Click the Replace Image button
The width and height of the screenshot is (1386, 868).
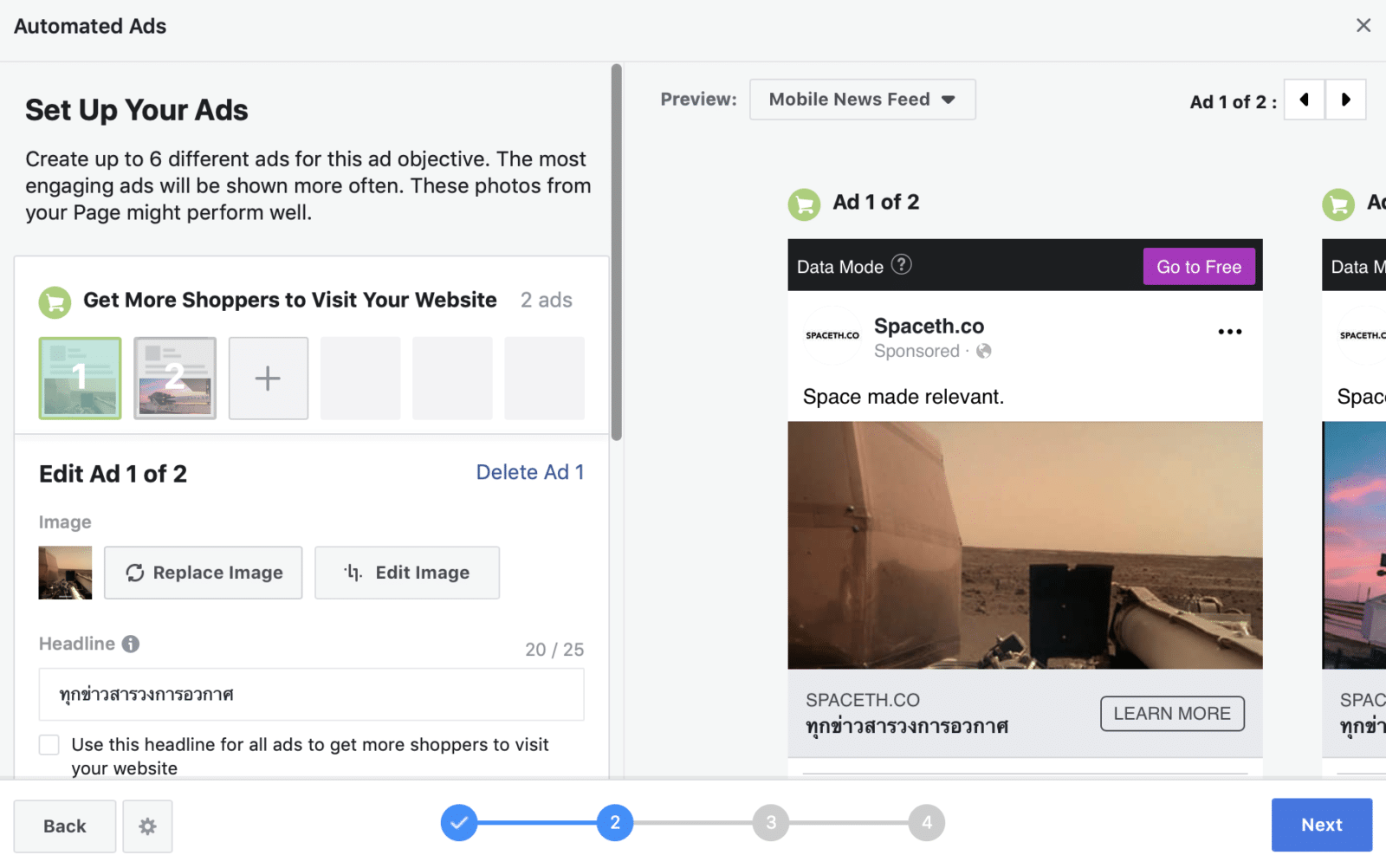coord(204,573)
